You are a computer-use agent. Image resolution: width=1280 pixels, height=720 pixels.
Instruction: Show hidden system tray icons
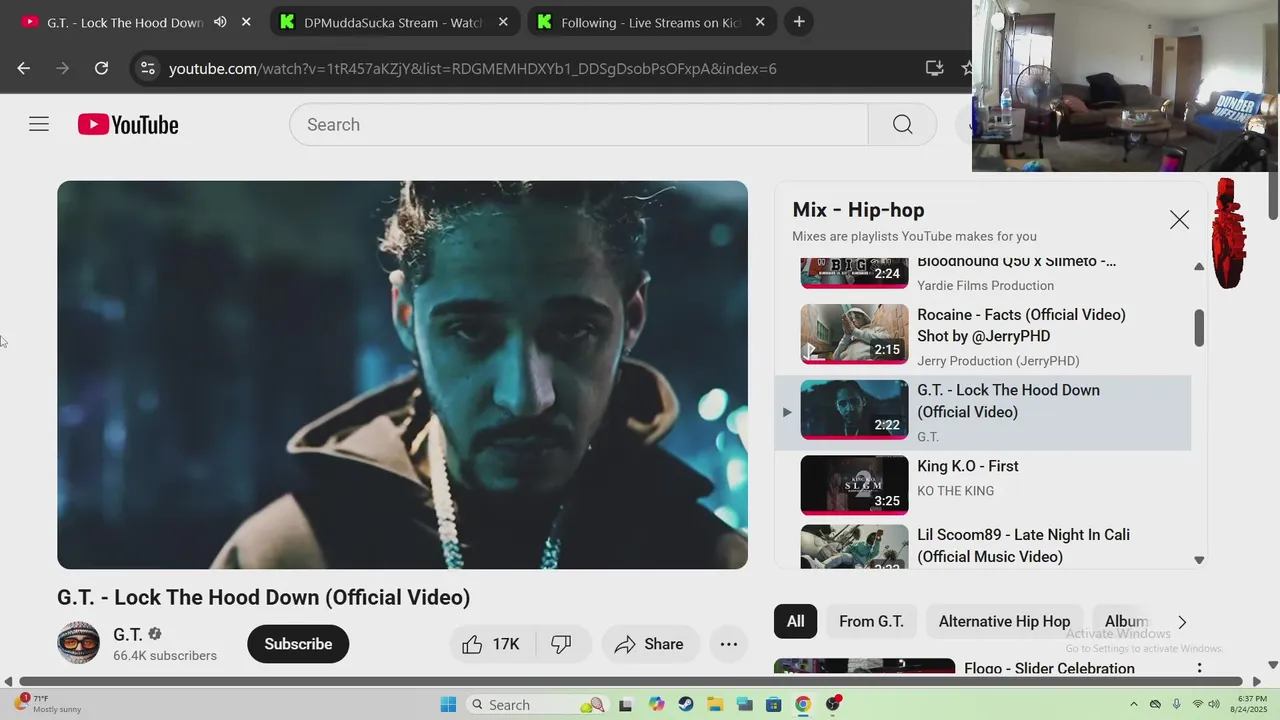coord(1134,704)
